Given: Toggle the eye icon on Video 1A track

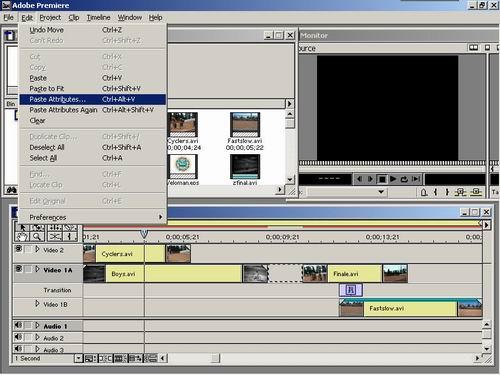Looking at the screenshot, I should click(x=19, y=269).
